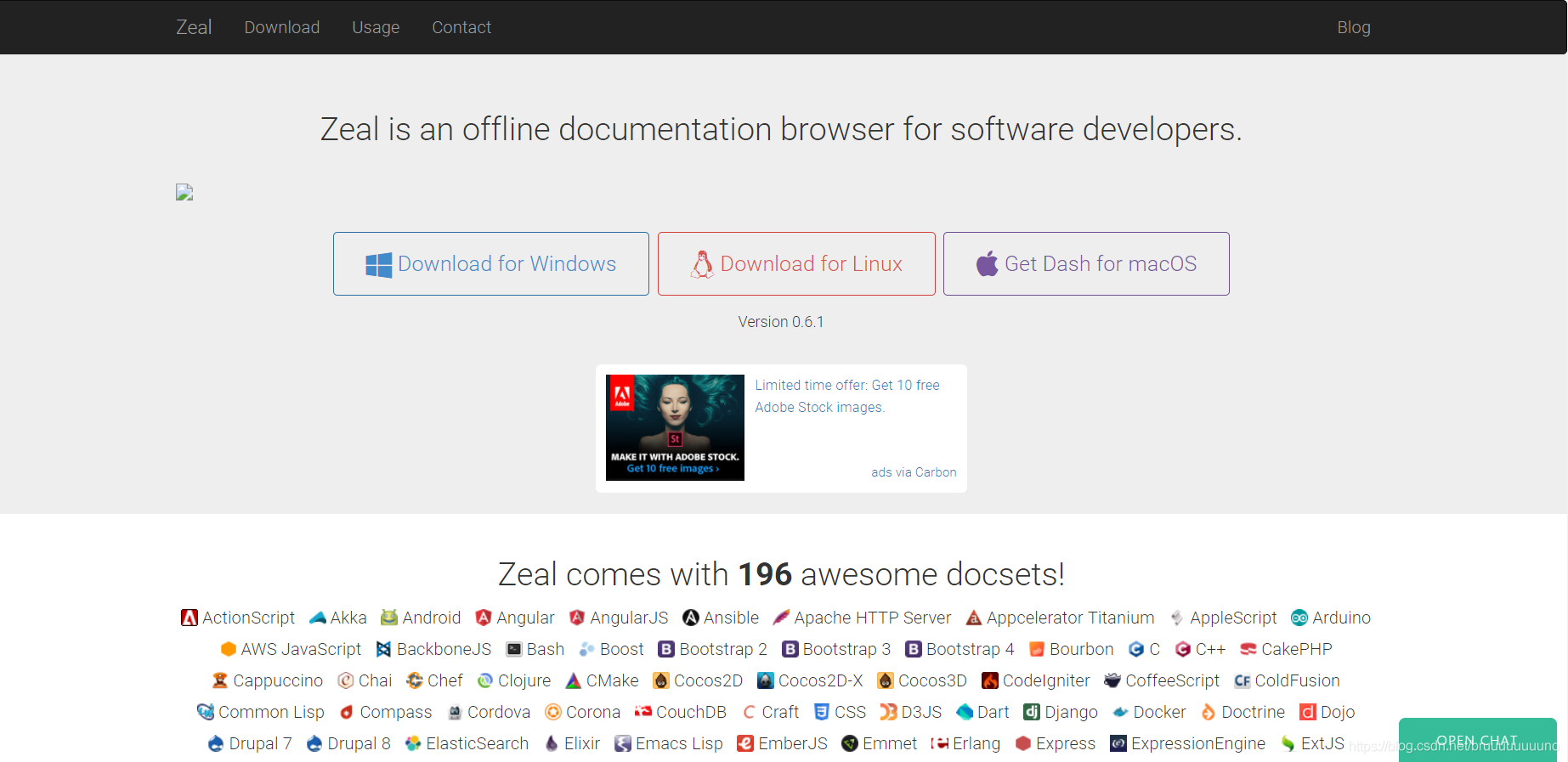This screenshot has height=762, width=1568.
Task: Click the AppleScript docset name
Action: [x=1233, y=618]
